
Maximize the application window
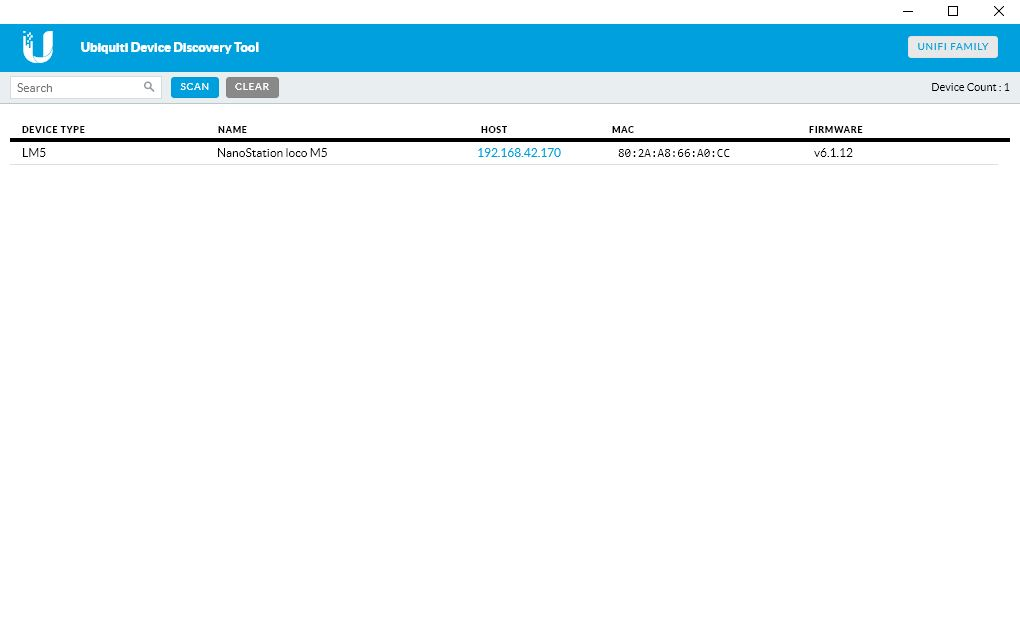(x=953, y=11)
